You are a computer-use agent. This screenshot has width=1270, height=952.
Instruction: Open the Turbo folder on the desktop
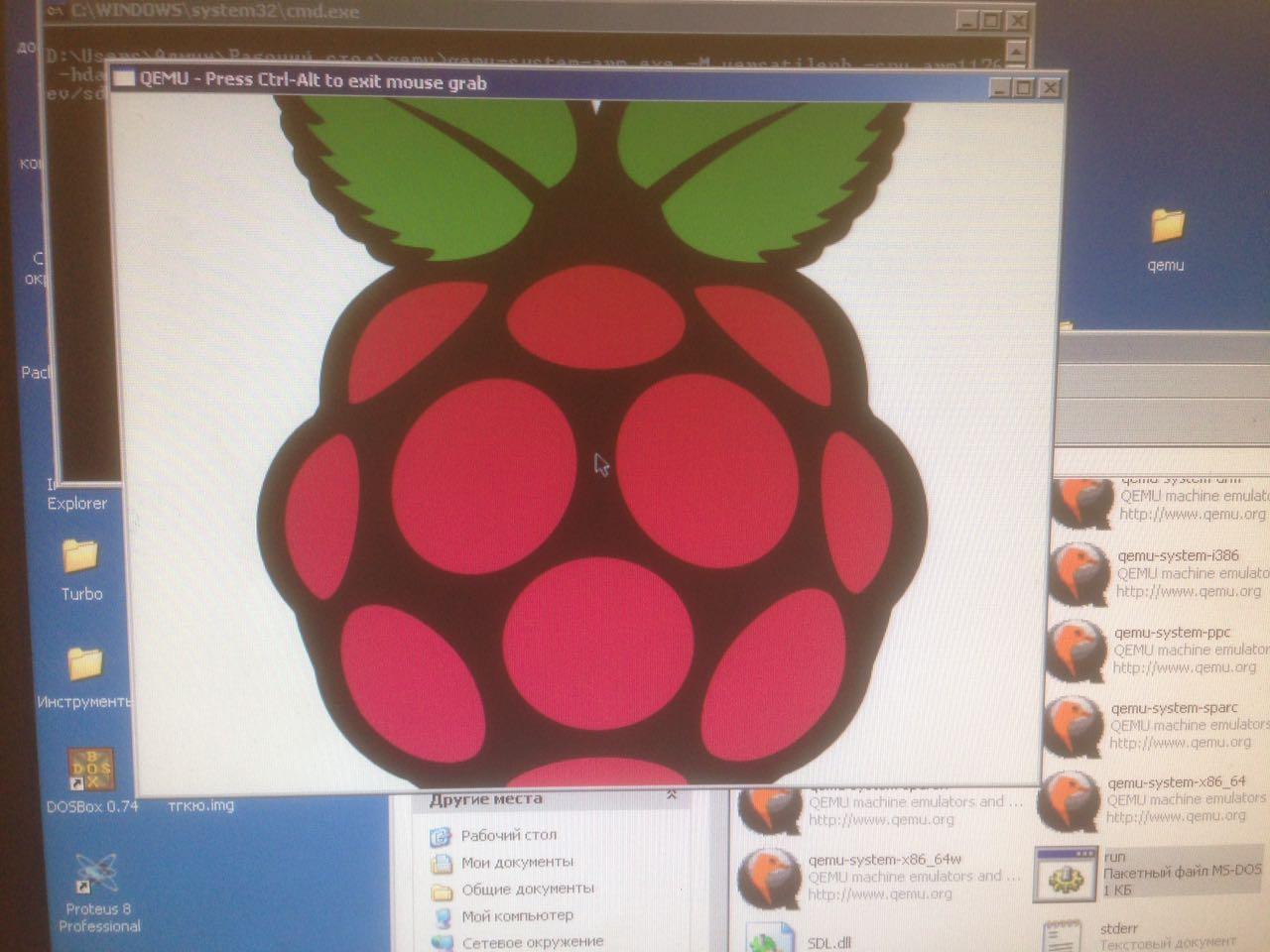point(80,556)
